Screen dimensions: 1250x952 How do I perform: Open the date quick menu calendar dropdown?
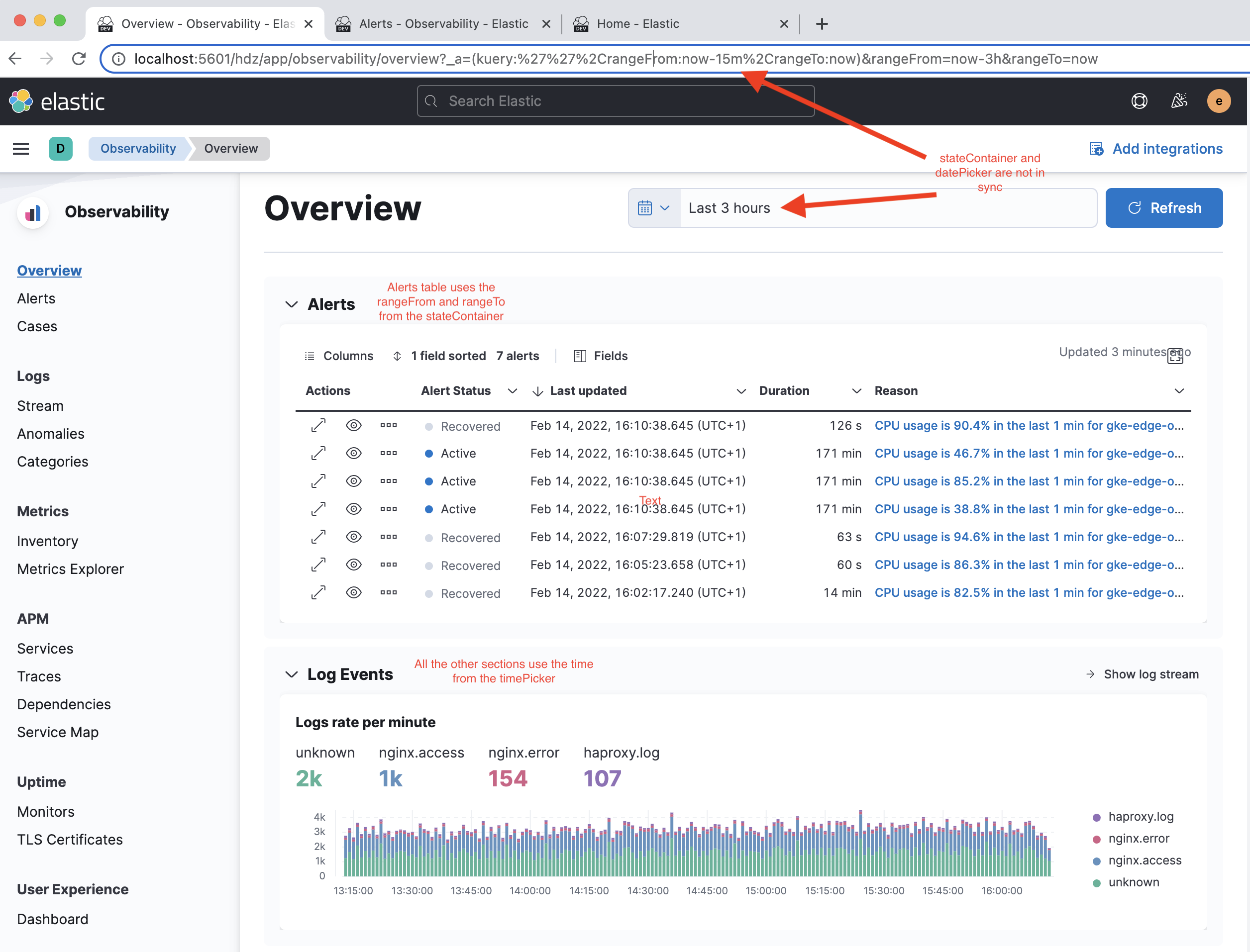pyautogui.click(x=654, y=208)
